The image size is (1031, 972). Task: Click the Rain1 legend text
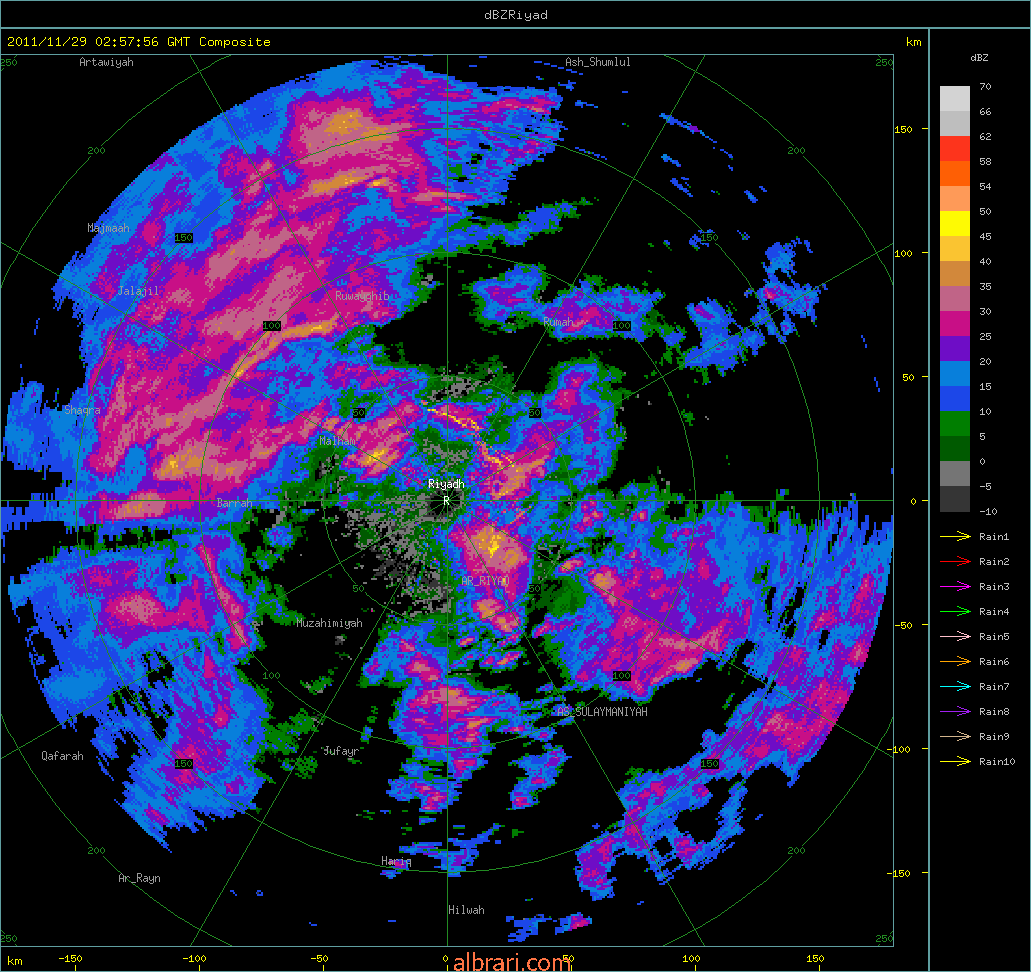(x=994, y=537)
